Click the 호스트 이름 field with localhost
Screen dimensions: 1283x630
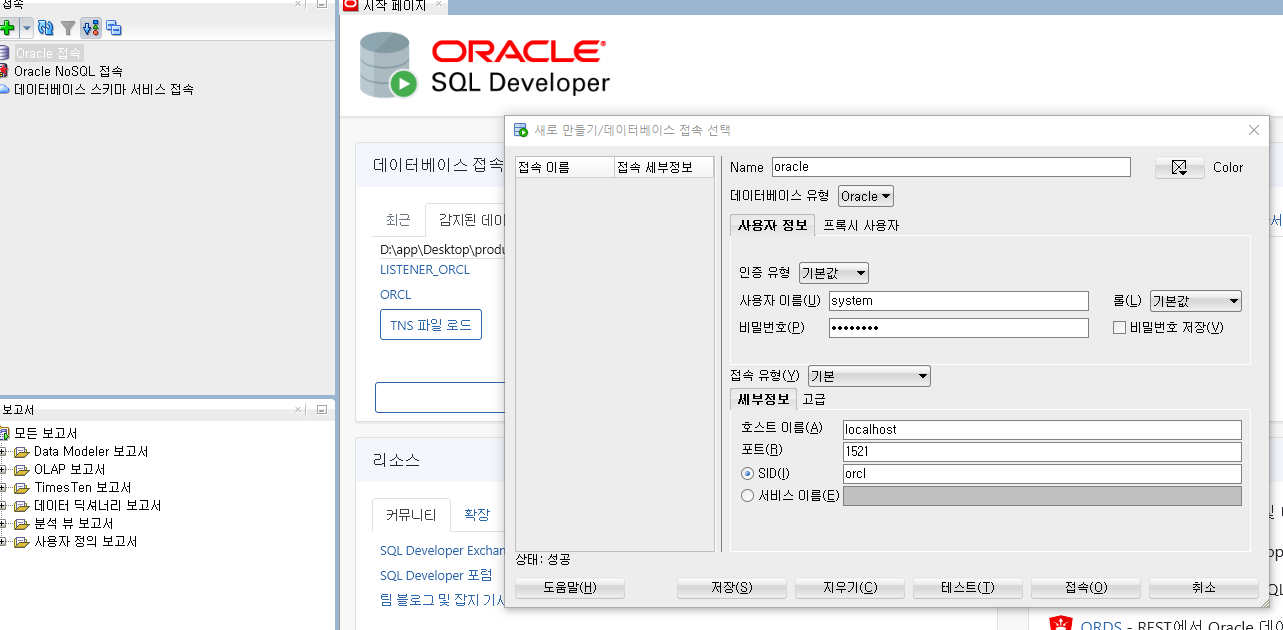pyautogui.click(x=1042, y=430)
